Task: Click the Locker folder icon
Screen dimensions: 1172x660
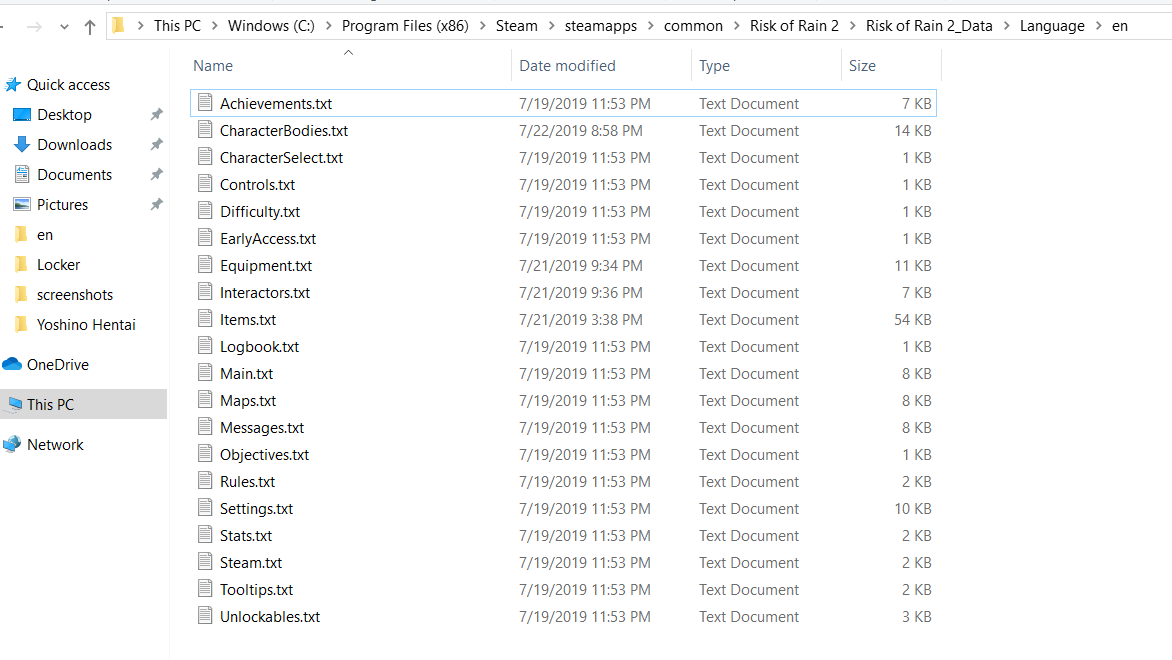Action: [22, 265]
